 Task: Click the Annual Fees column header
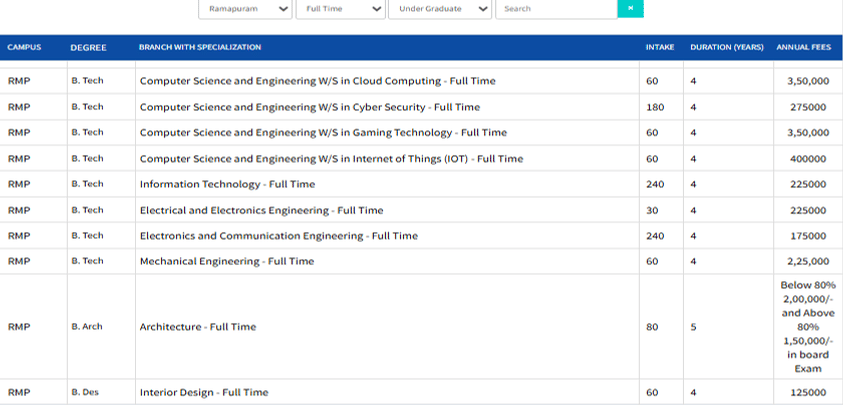805,47
